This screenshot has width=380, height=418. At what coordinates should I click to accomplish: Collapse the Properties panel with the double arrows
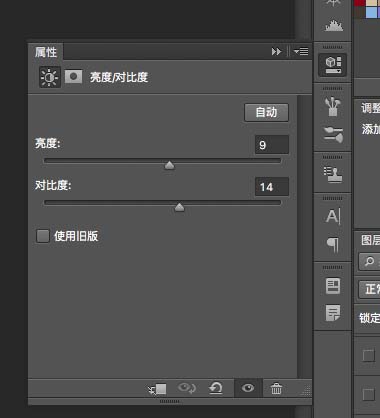[x=276, y=52]
